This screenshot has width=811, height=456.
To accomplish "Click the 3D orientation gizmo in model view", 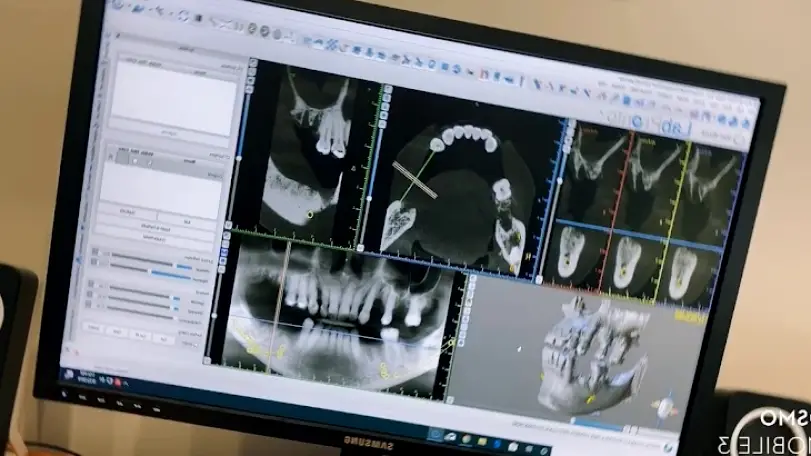I will [x=665, y=406].
